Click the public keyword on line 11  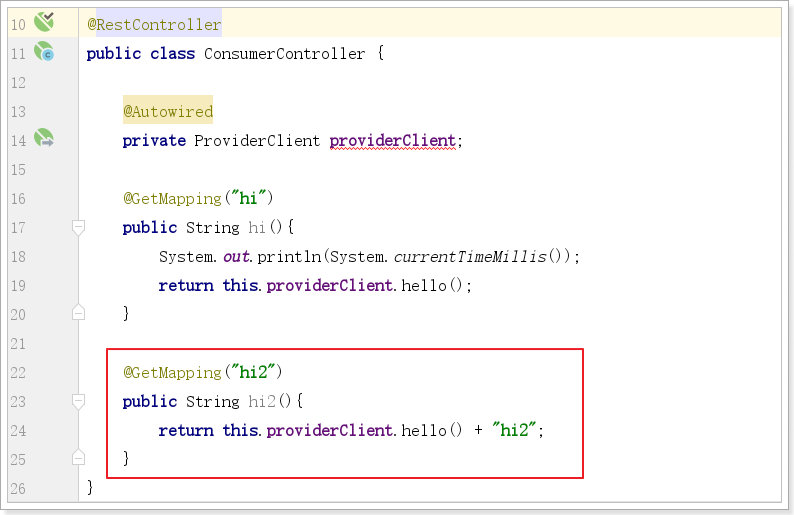coord(114,54)
